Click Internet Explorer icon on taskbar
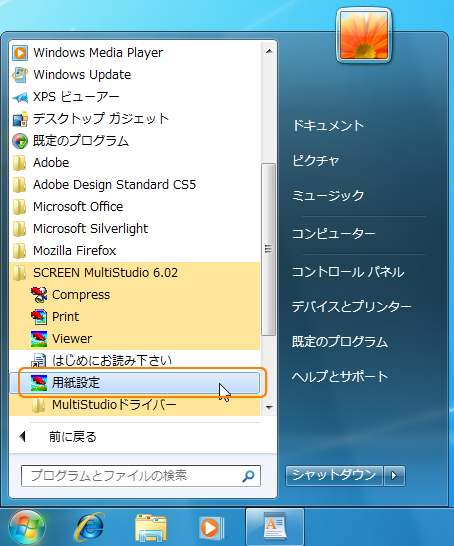This screenshot has width=454, height=546. click(89, 527)
